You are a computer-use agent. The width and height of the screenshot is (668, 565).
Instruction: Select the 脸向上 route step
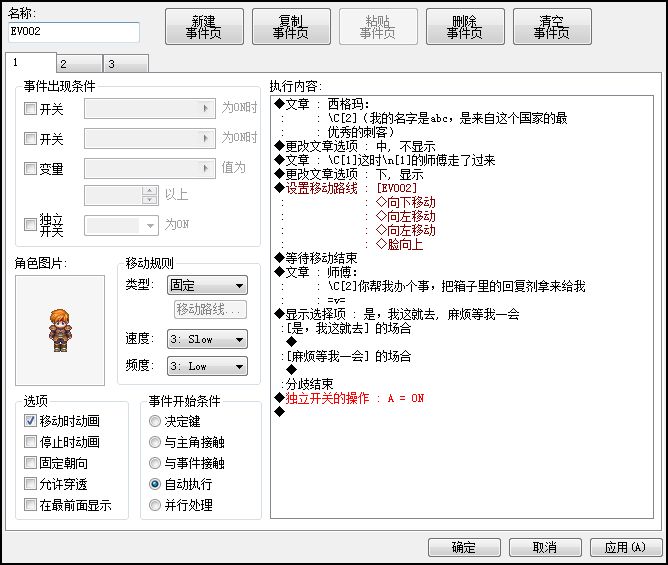[x=400, y=245]
